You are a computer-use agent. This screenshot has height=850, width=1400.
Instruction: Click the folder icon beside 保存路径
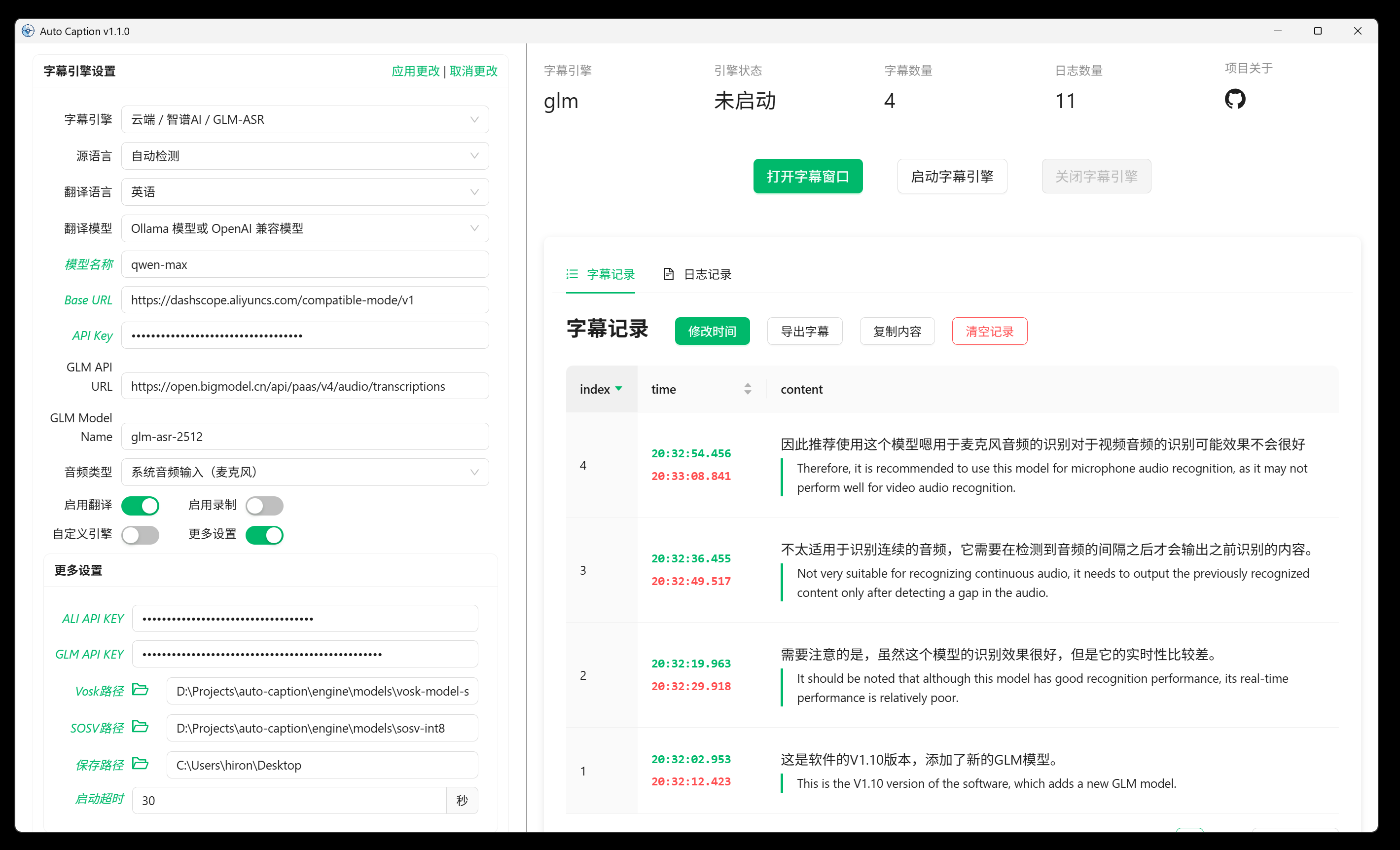(140, 764)
